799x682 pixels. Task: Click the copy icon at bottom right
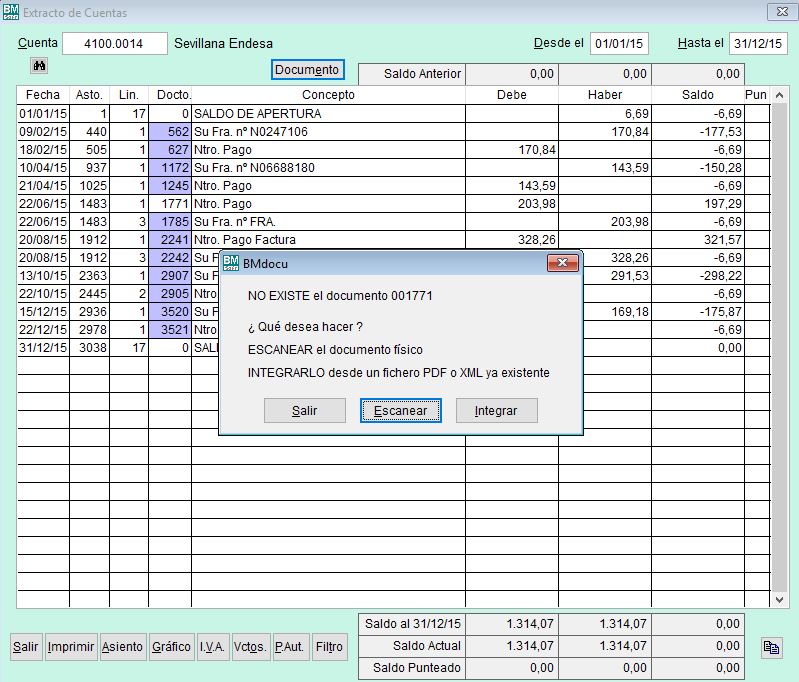[770, 647]
